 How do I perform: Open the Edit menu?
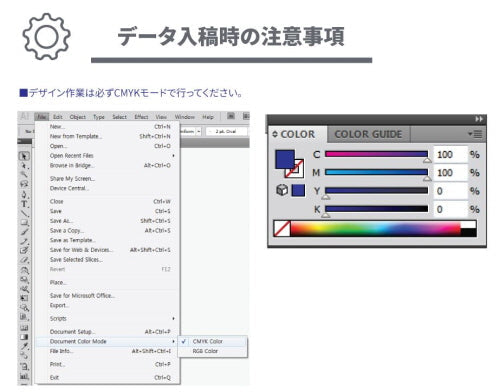point(58,117)
